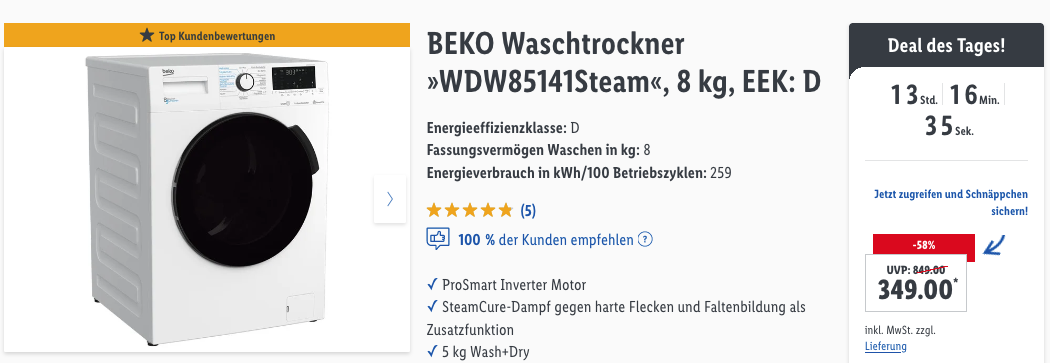Viewport: 1050px width, 363px height.
Task: Click the next image arrow on product gallery
Action: point(390,199)
